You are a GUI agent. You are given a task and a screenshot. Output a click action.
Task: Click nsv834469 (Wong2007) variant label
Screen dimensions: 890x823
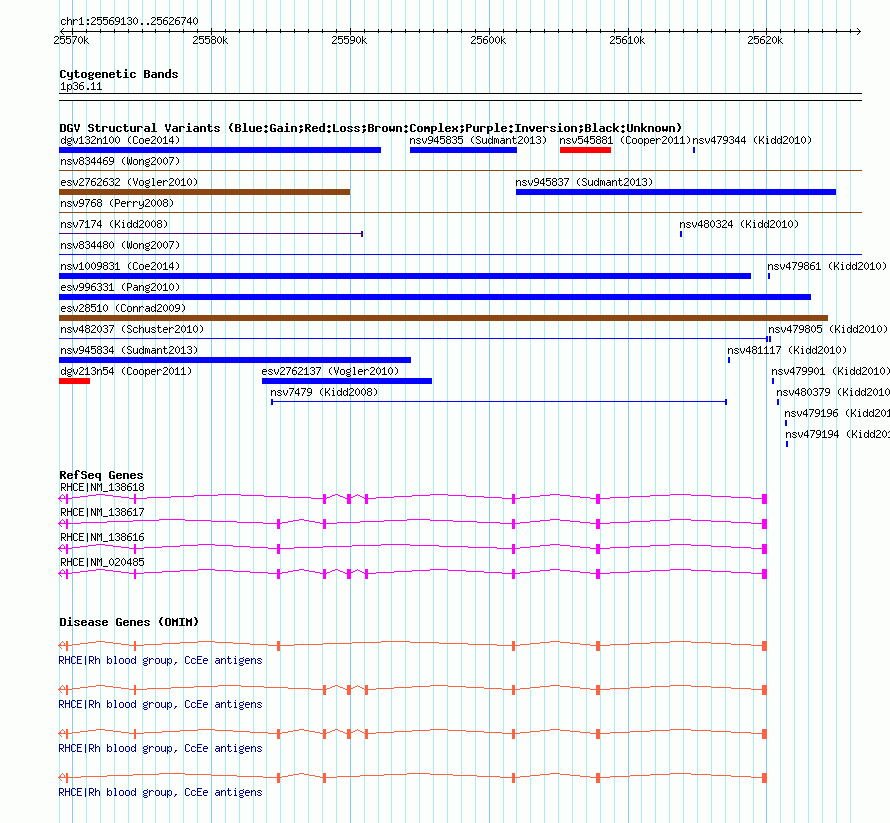(120, 161)
